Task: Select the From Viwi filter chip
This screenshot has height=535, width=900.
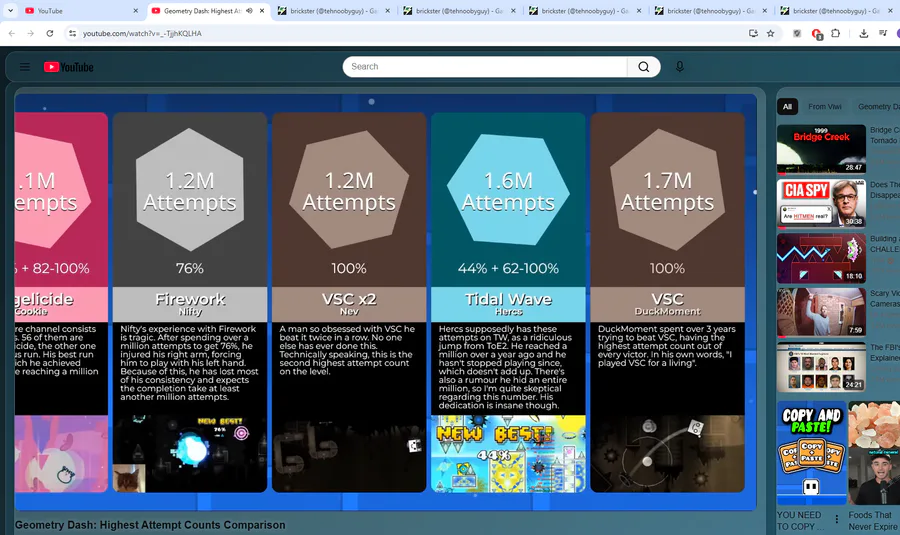Action: (825, 107)
